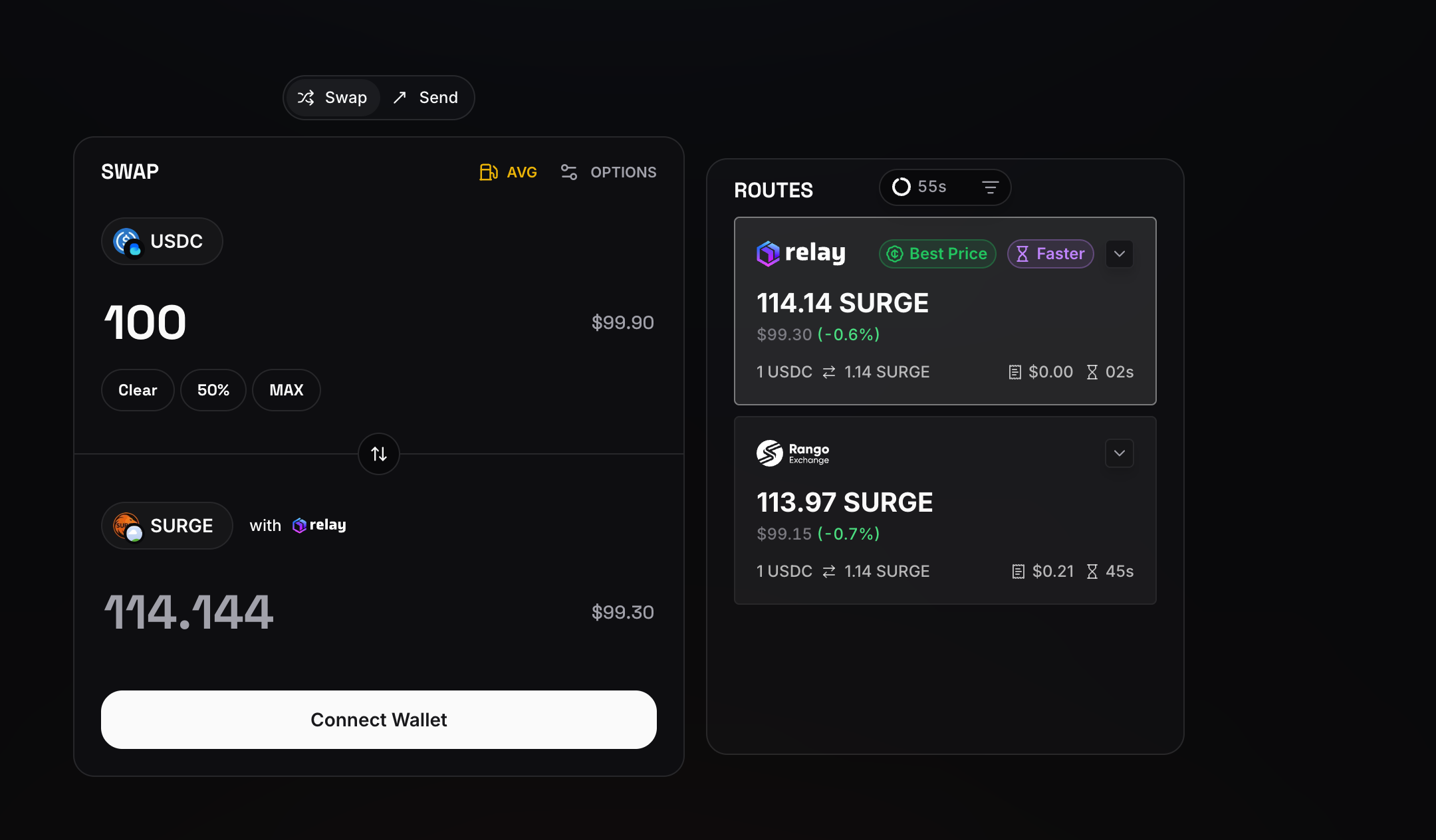The height and width of the screenshot is (840, 1436).
Task: Click the relay provider next to SURGE
Action: click(320, 525)
